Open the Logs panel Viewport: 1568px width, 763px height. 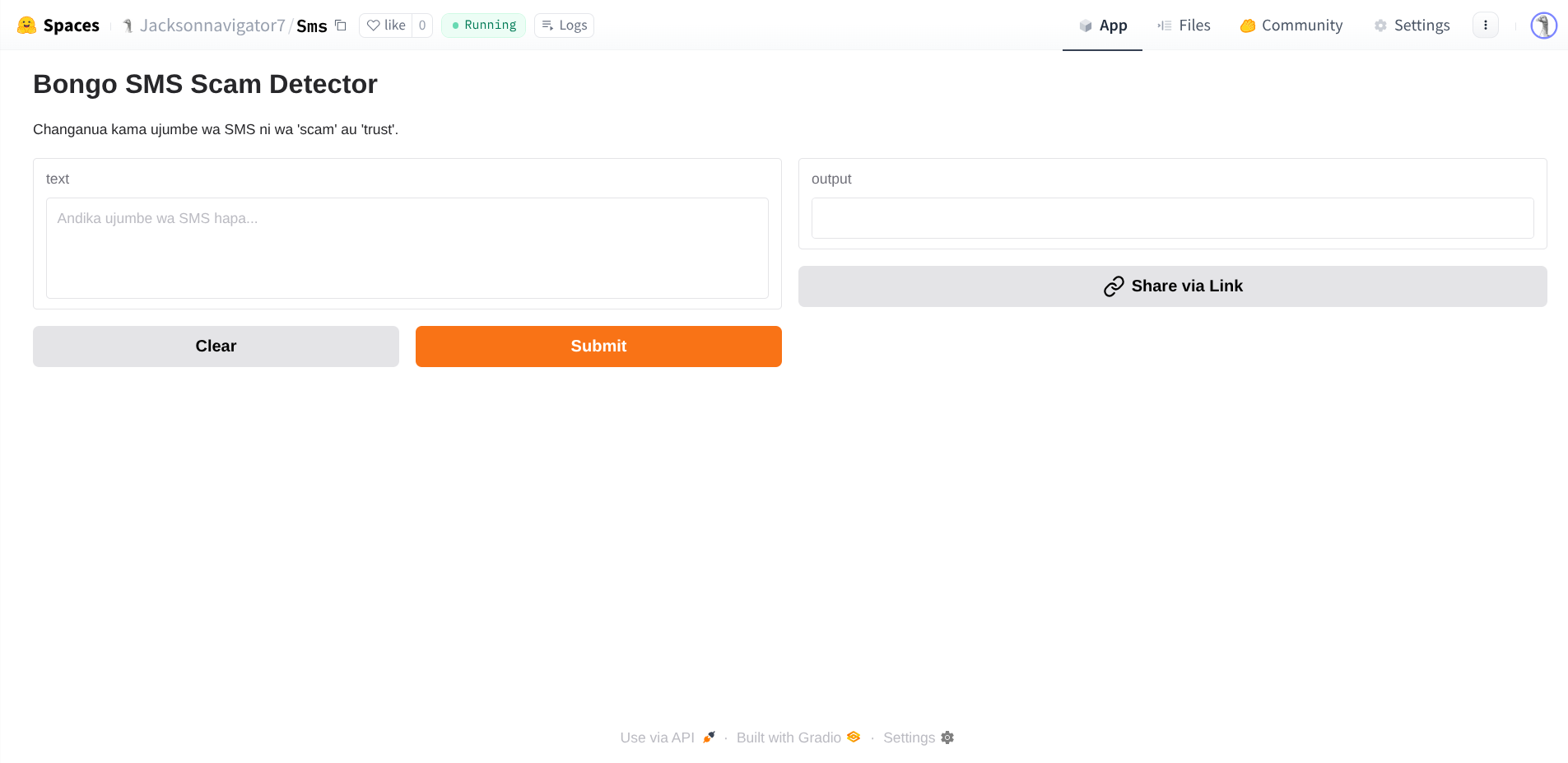tap(564, 26)
